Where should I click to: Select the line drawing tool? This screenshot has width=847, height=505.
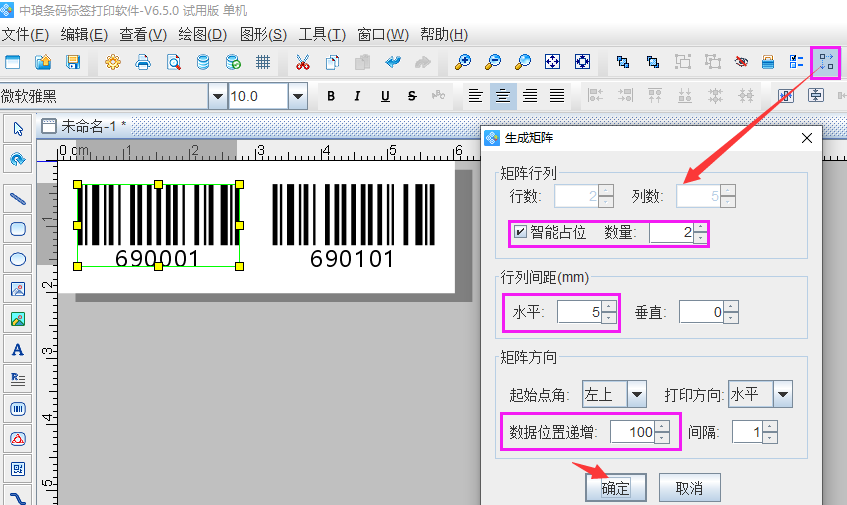tap(18, 199)
